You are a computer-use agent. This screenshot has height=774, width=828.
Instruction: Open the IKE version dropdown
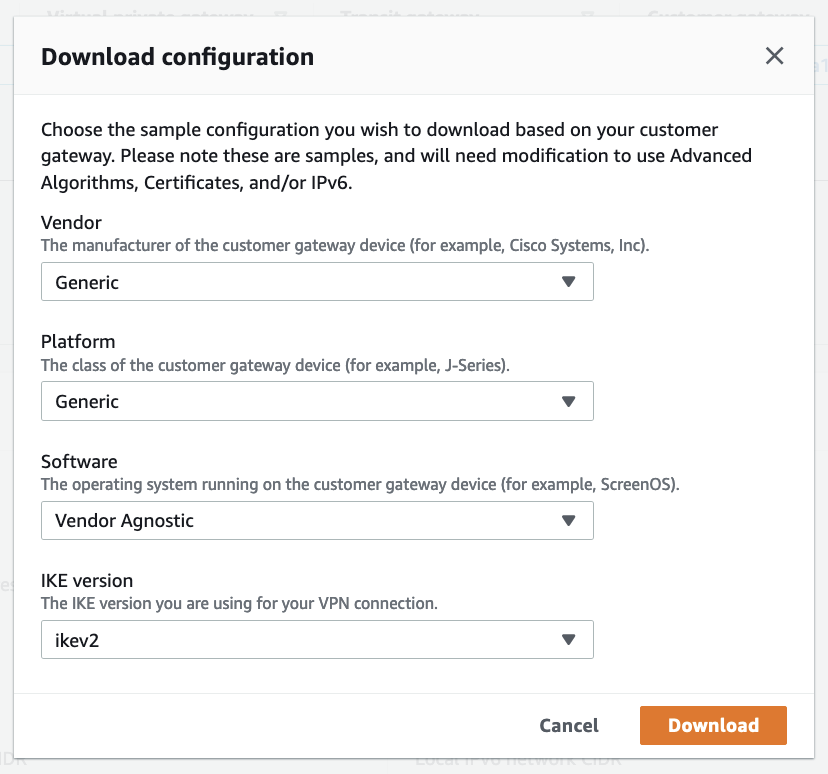tap(317, 639)
